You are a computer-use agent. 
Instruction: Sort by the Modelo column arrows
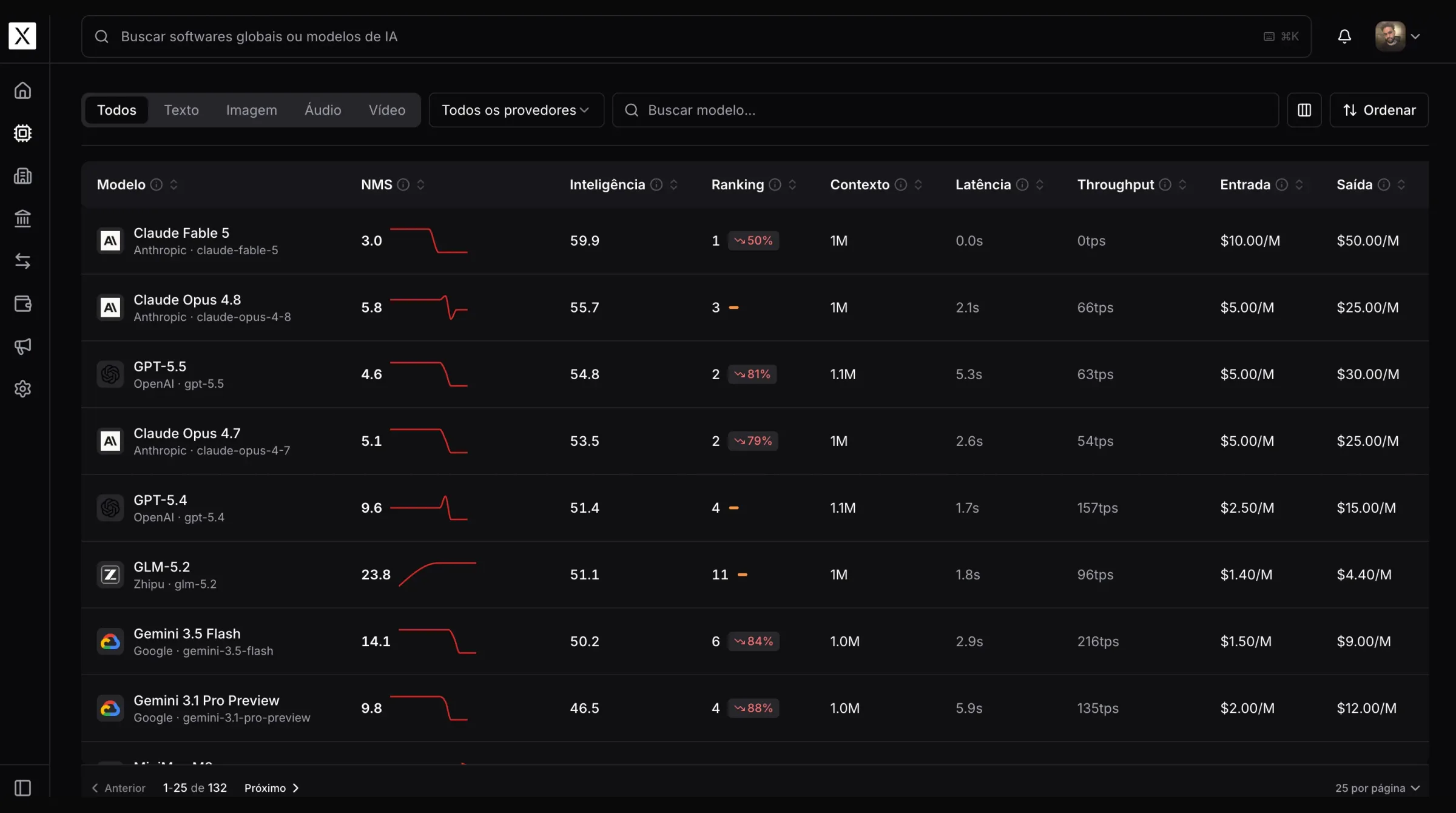174,184
